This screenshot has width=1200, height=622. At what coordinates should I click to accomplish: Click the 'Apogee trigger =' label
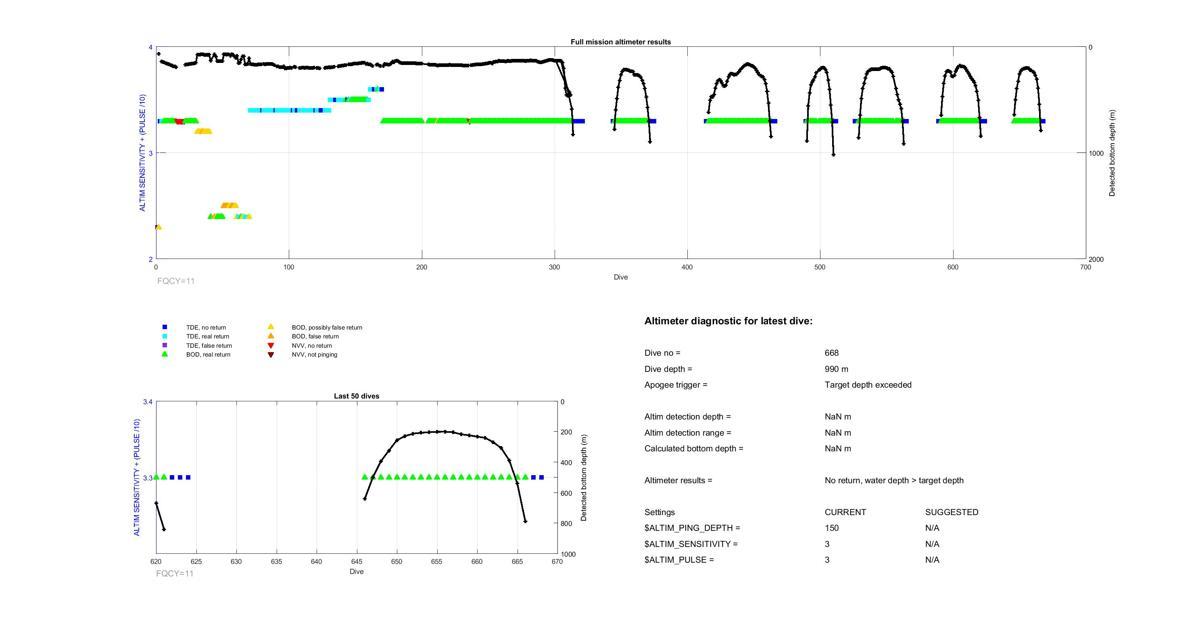[676, 385]
